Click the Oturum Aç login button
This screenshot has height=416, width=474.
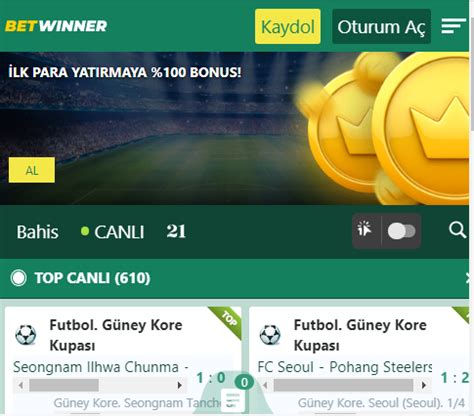click(x=381, y=27)
